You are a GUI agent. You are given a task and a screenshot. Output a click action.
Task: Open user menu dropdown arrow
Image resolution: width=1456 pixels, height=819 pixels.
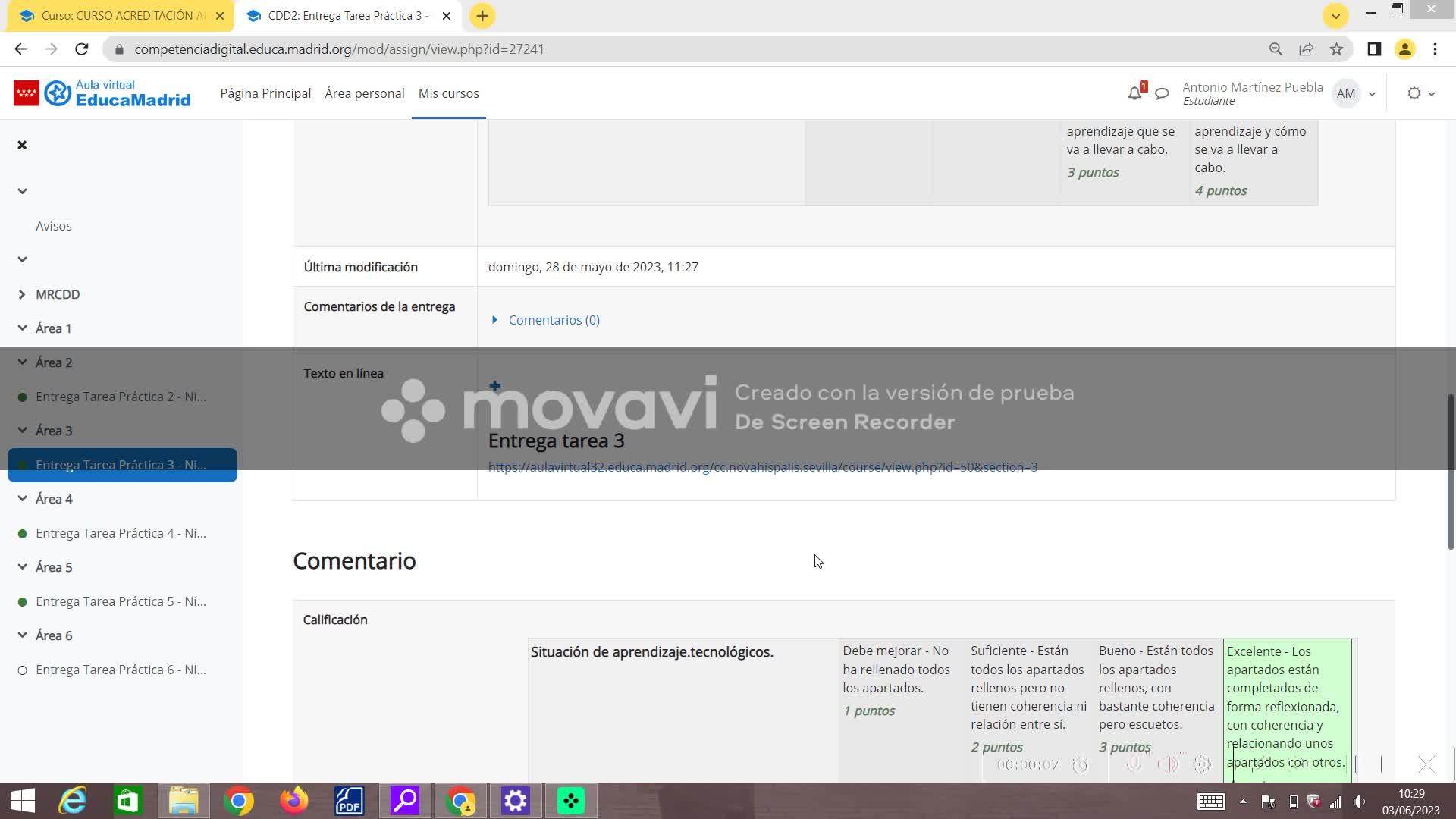[1371, 94]
